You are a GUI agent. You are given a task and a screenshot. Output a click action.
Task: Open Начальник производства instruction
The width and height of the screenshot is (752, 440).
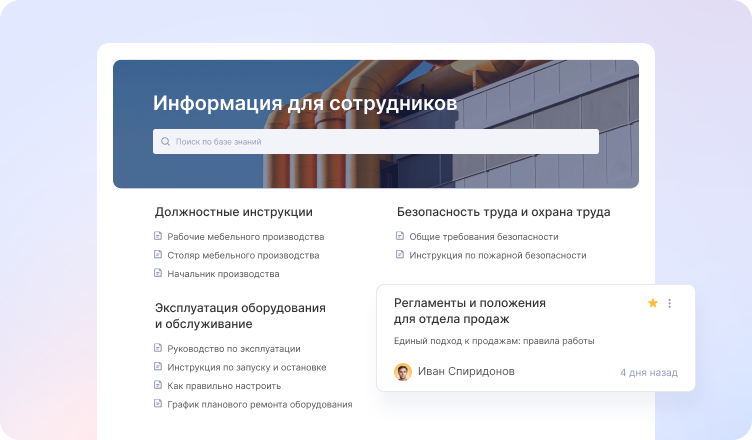[223, 273]
